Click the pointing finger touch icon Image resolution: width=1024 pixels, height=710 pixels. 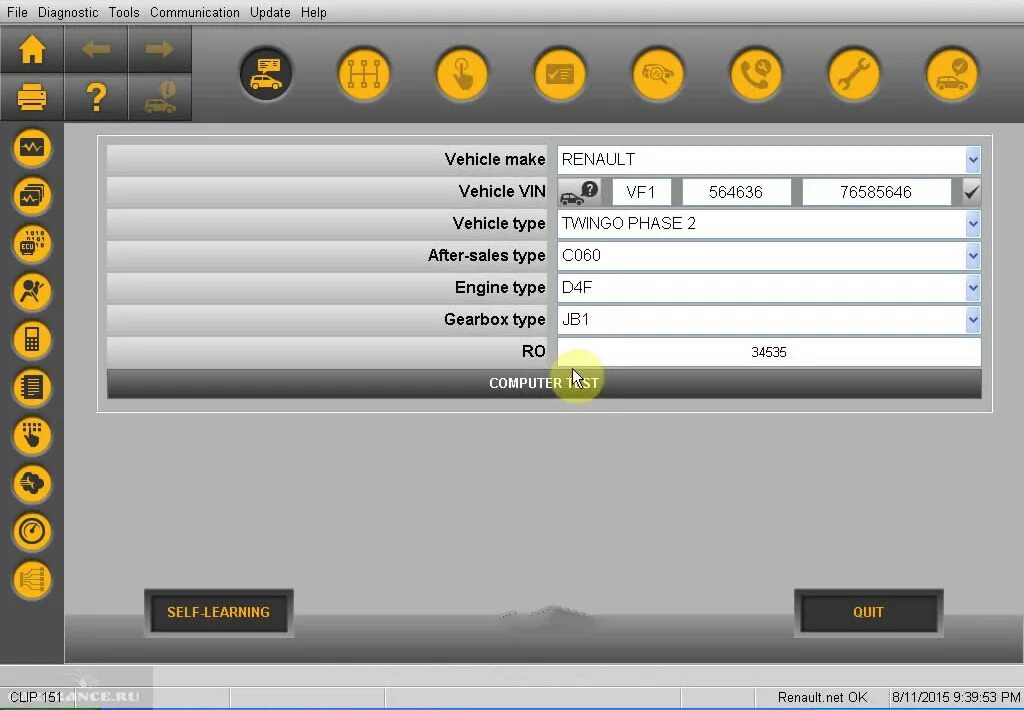click(x=462, y=73)
